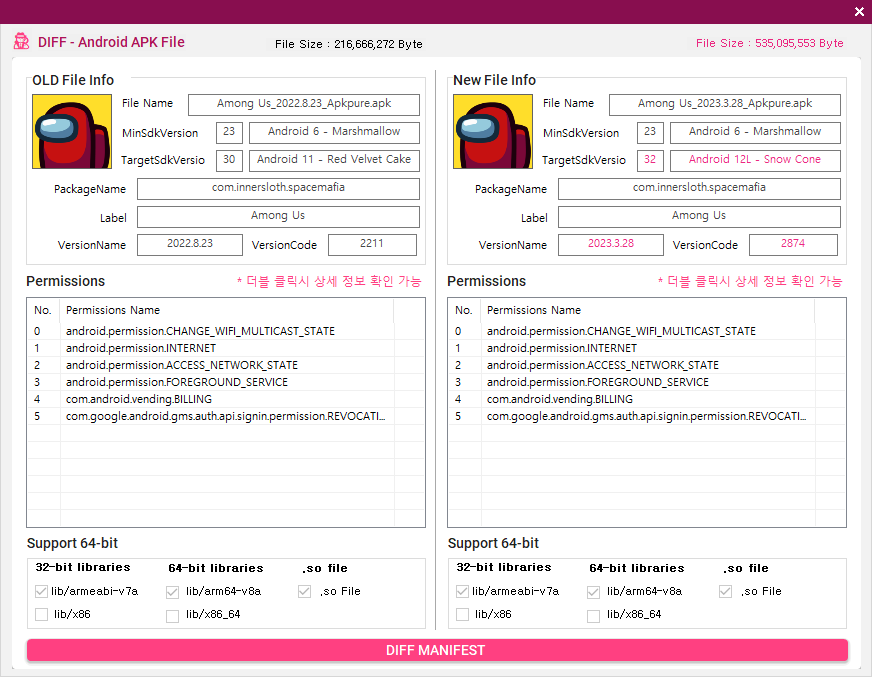Image resolution: width=872 pixels, height=677 pixels.
Task: Select New permission ACCESS_NETWORK_STATE row
Action: pos(647,365)
